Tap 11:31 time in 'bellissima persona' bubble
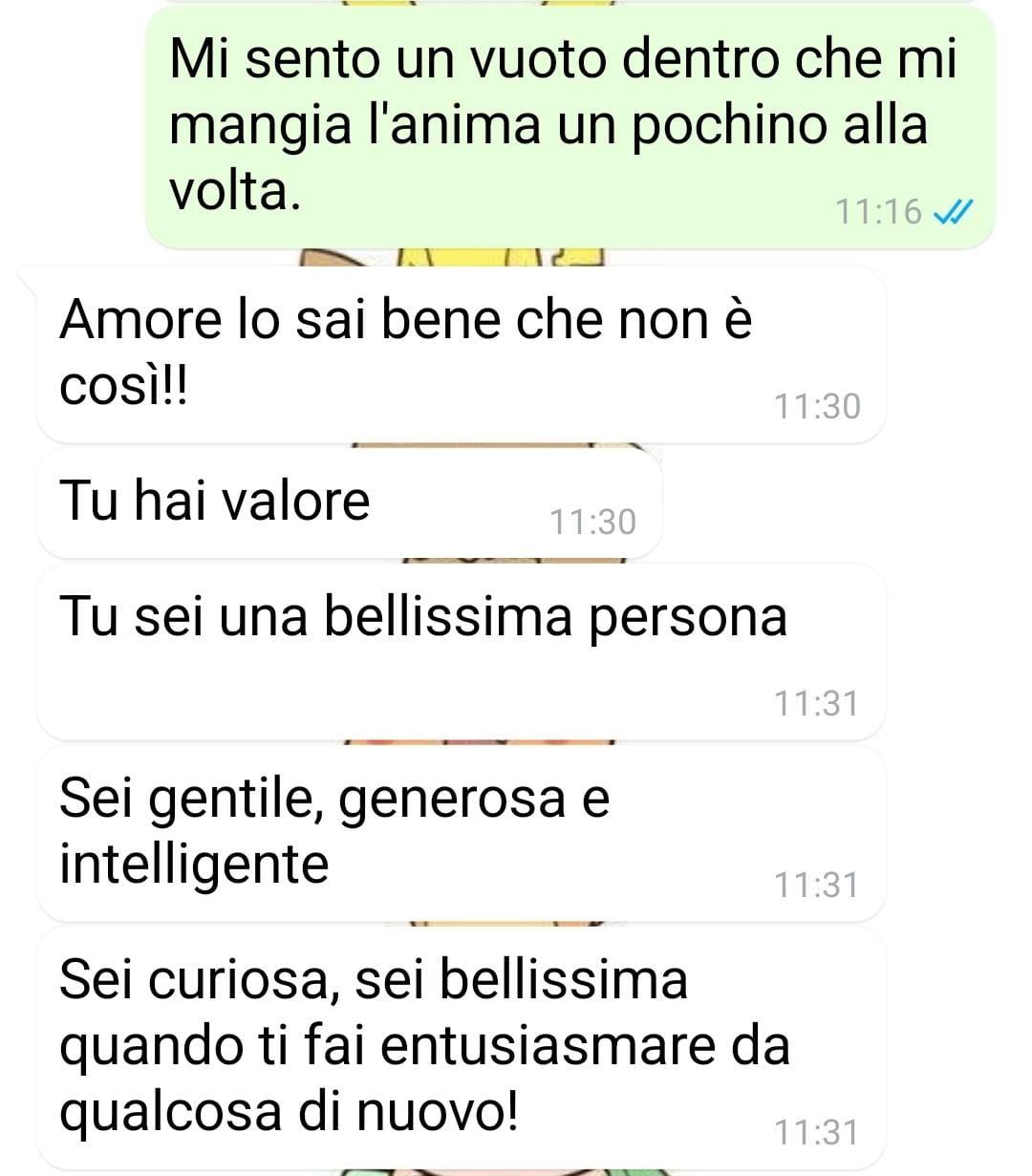 tap(817, 703)
